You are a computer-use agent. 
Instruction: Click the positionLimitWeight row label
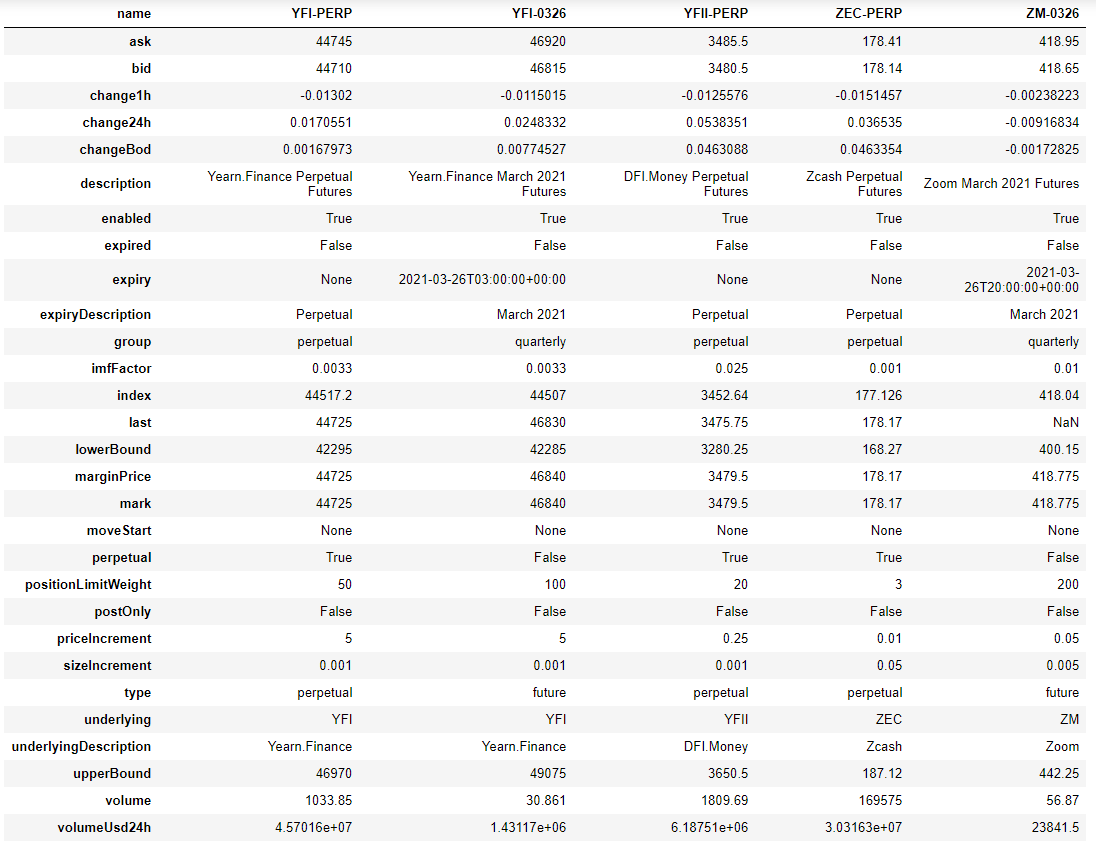(88, 584)
